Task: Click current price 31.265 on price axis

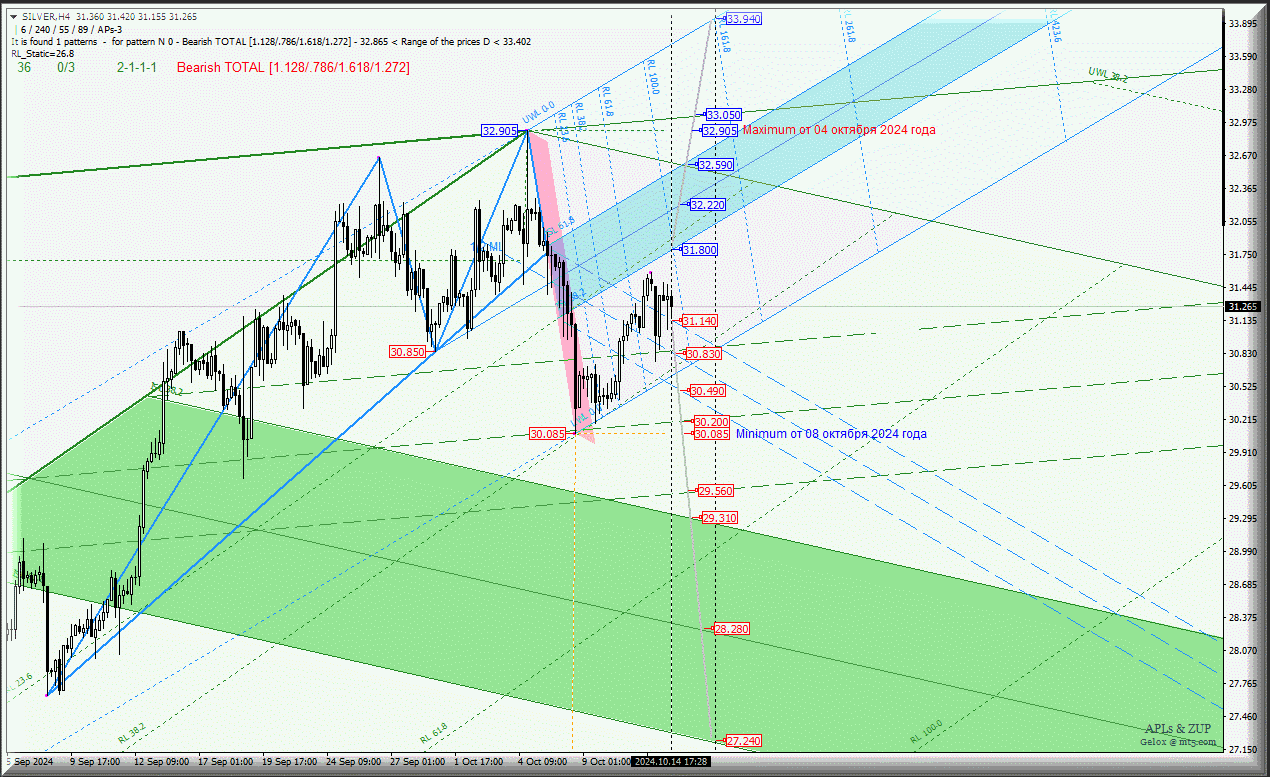Action: (x=1243, y=307)
